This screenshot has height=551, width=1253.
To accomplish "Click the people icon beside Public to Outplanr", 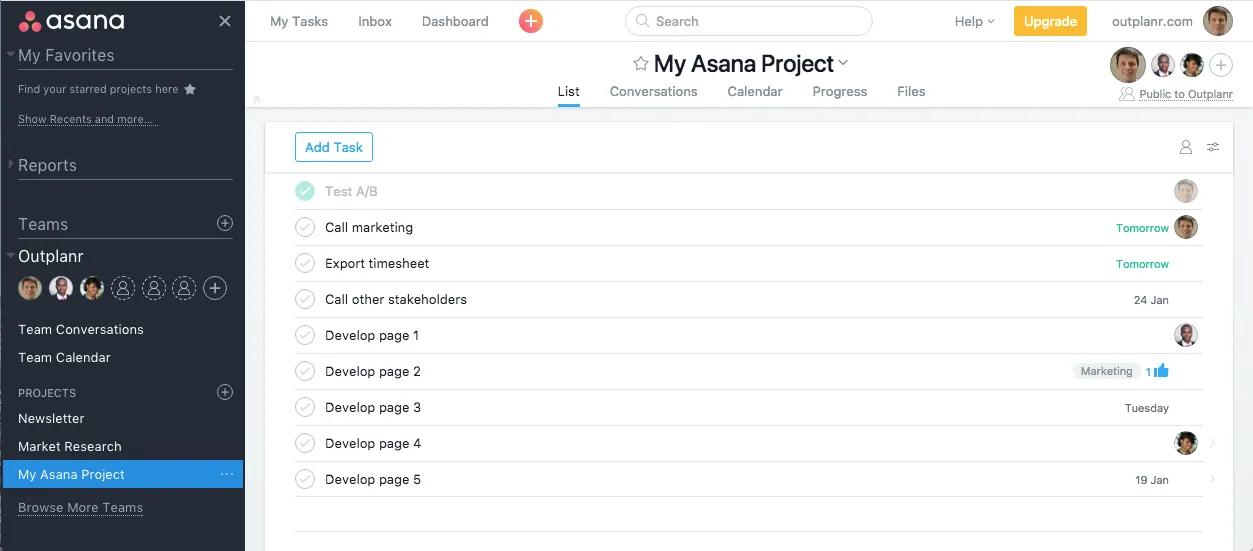I will (1127, 94).
